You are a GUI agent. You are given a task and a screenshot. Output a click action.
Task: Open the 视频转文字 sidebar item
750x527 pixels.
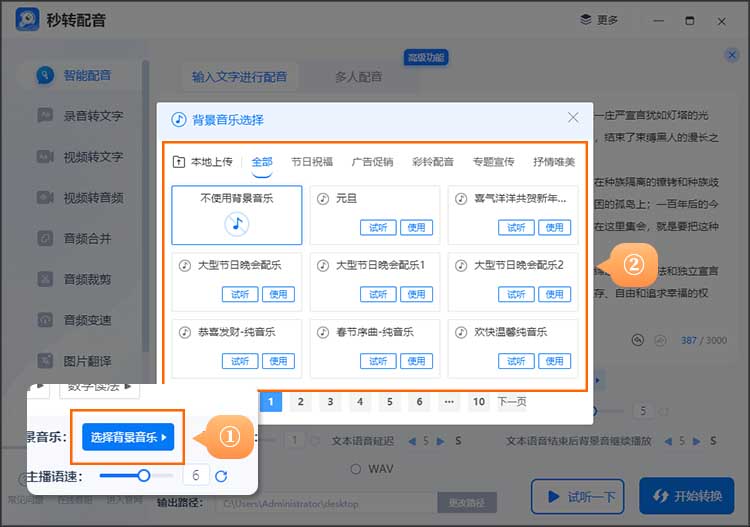(x=80, y=157)
